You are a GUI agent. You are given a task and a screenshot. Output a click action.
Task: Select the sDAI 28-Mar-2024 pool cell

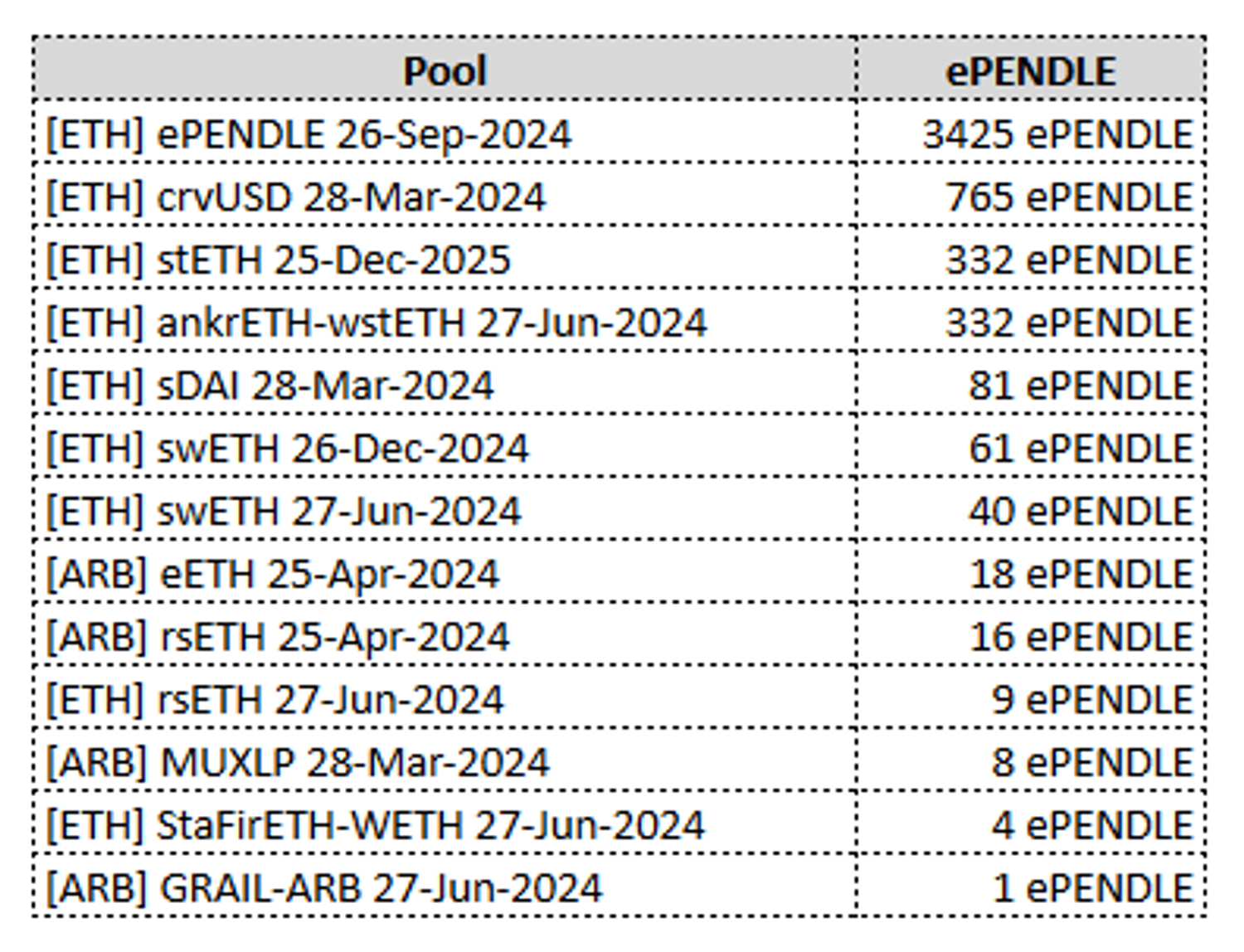coord(270,386)
